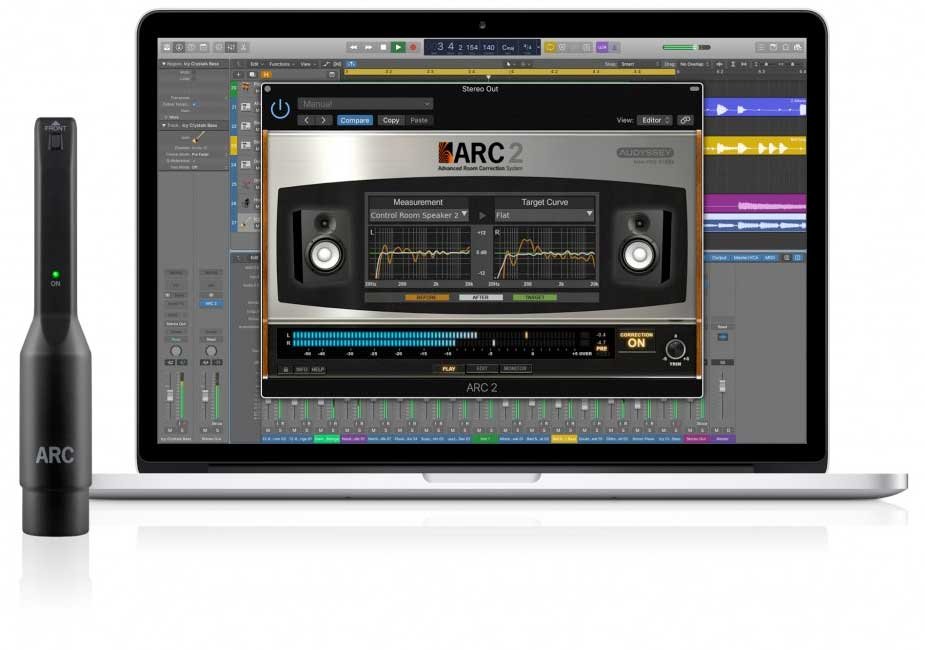The height and width of the screenshot is (650, 925).
Task: Open the plugin View Editor dropdown
Action: click(x=654, y=120)
